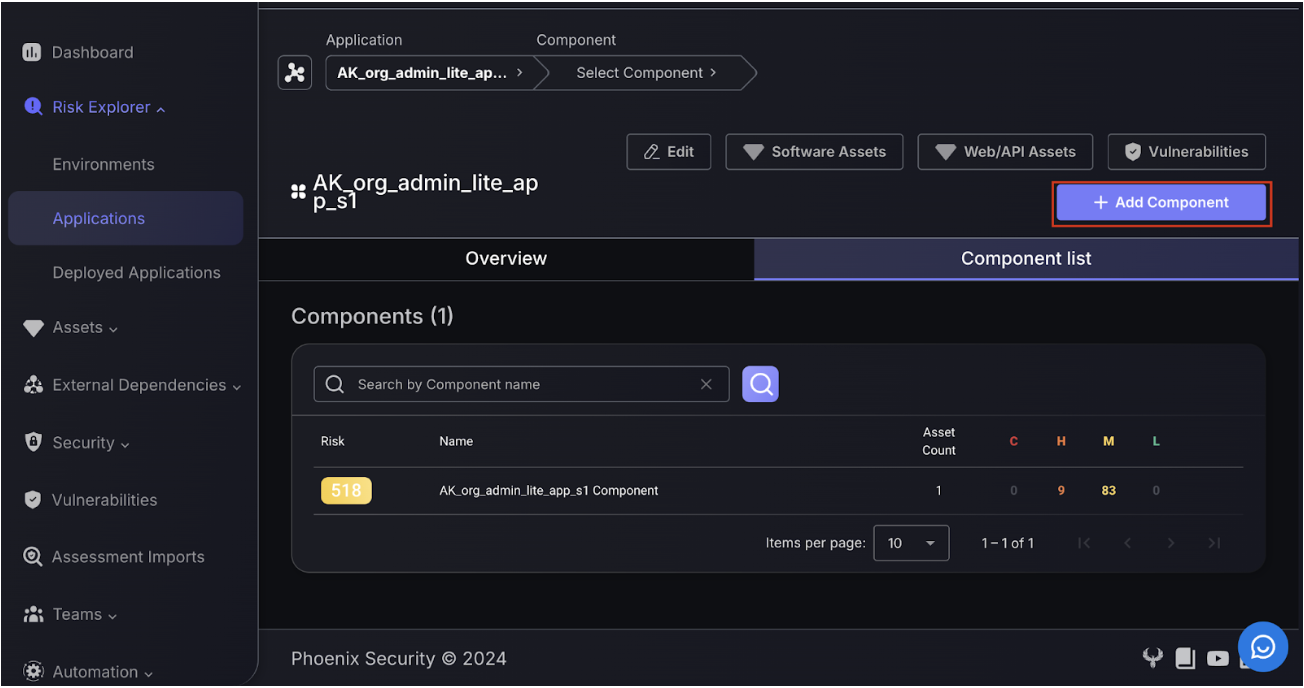The image size is (1304, 688).
Task: Click the C critical column header
Action: [1014, 441]
